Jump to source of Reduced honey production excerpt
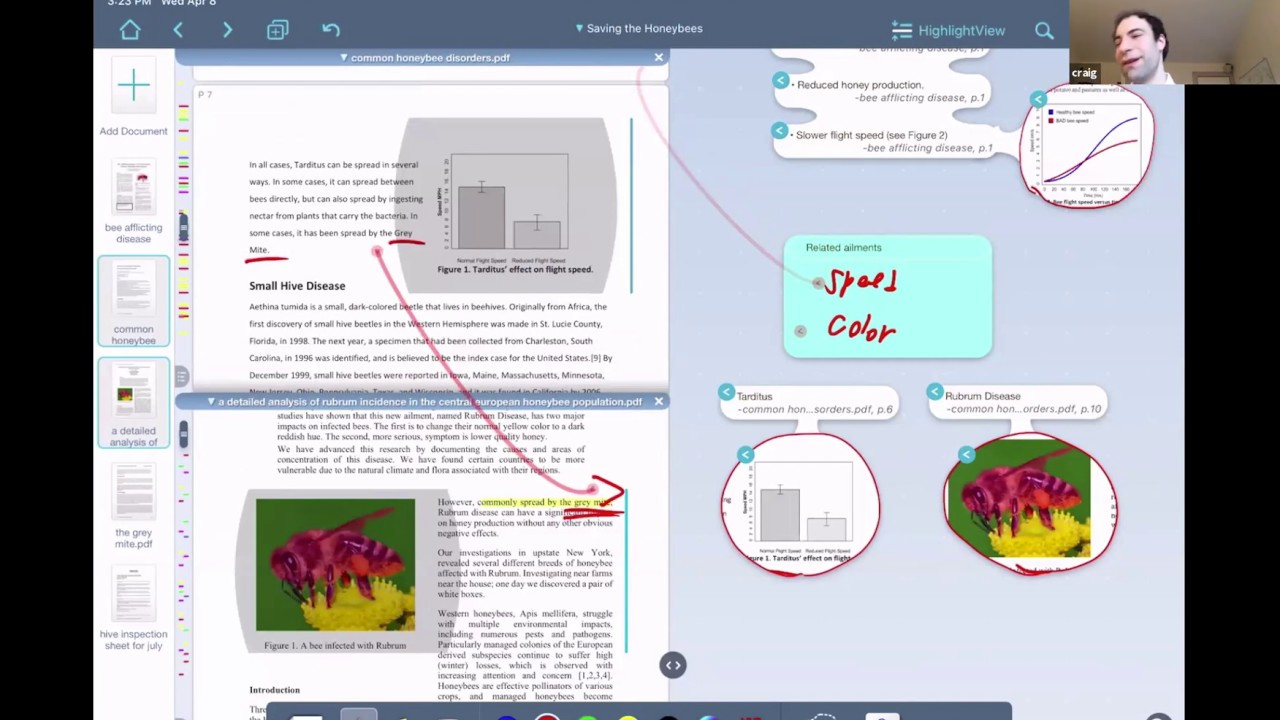Screen dimensions: 1280x720 (780, 81)
